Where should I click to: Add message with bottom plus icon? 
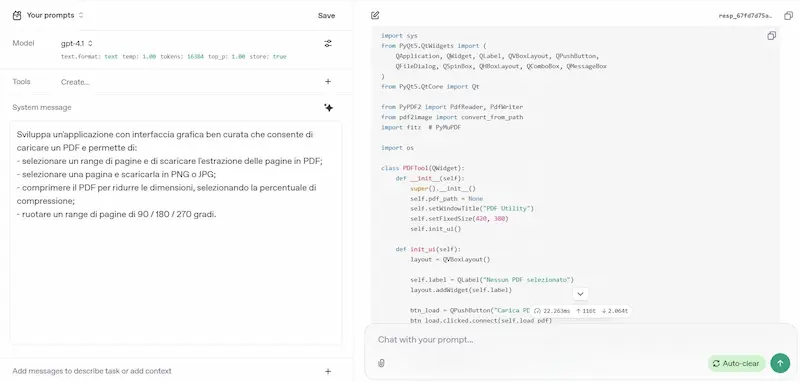(x=328, y=371)
